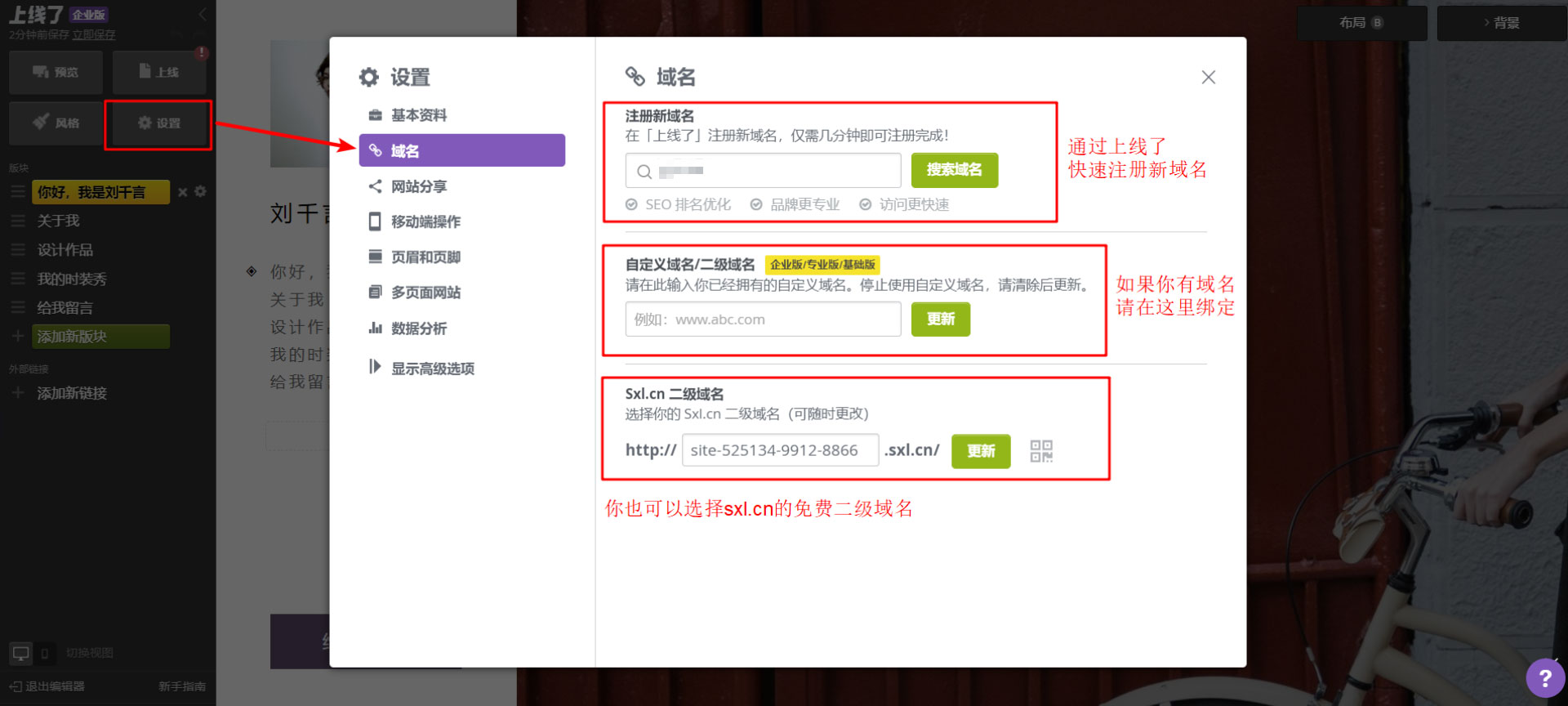Screen dimensions: 1568x706
Task: Select the 我的时装秀 section
Action: coord(72,279)
